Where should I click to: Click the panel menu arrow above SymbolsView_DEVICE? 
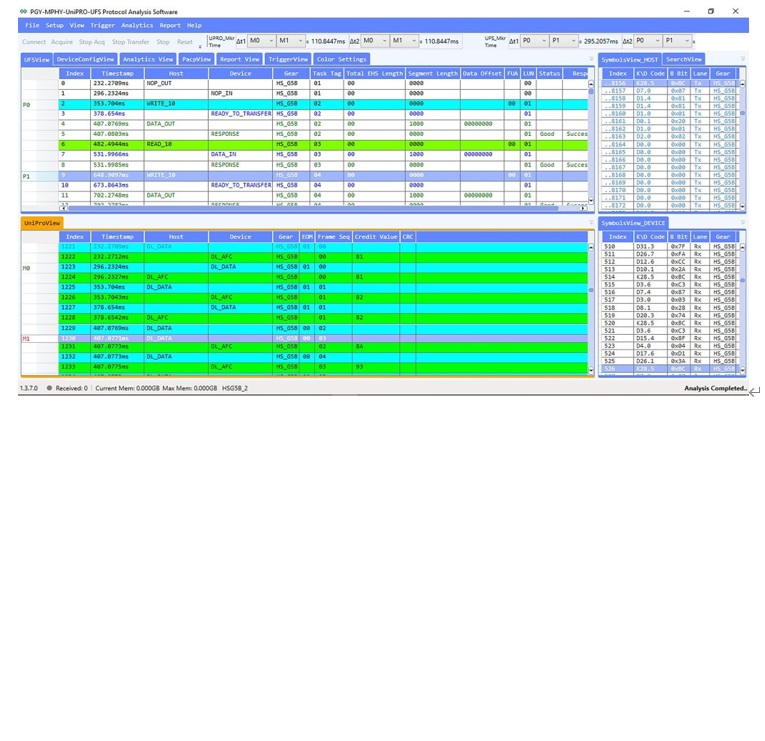click(743, 223)
